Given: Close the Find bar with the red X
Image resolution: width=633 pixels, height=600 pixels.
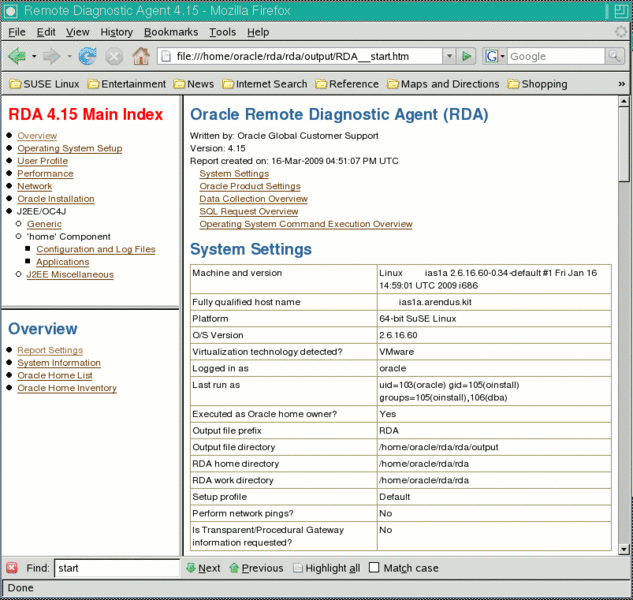Looking at the screenshot, I should 12,568.
